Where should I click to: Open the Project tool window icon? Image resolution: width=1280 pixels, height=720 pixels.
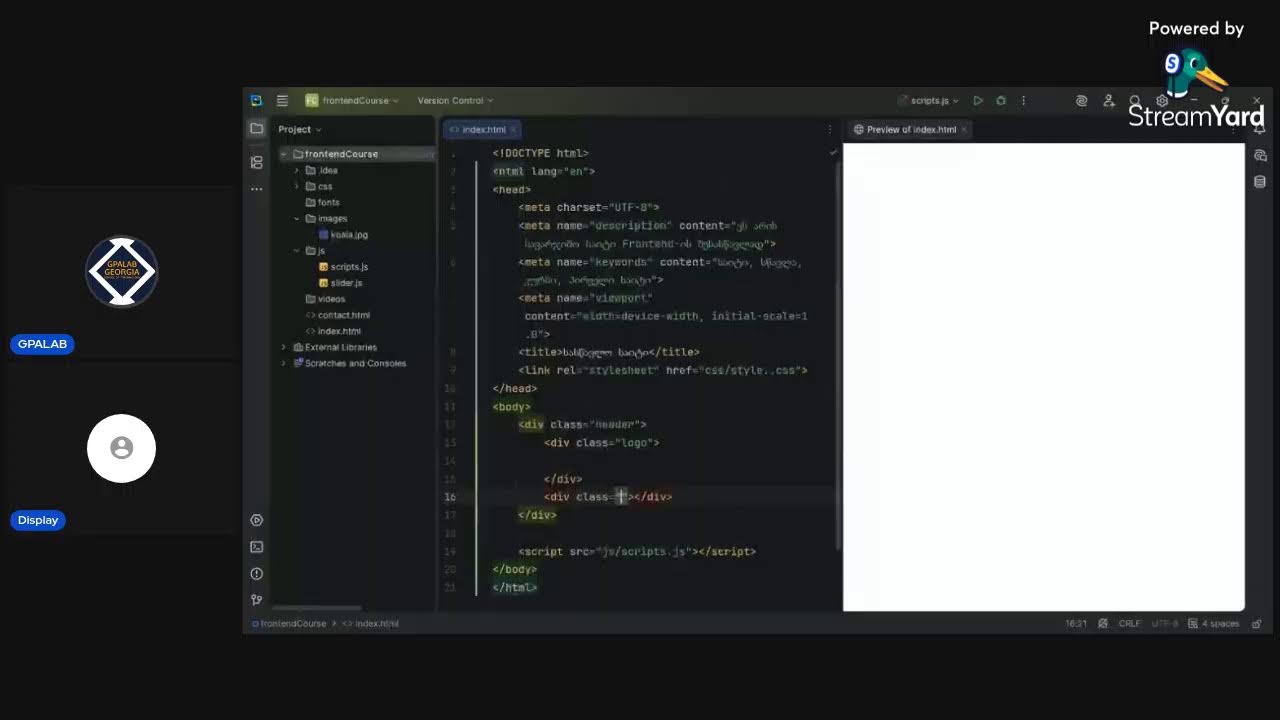[257, 129]
